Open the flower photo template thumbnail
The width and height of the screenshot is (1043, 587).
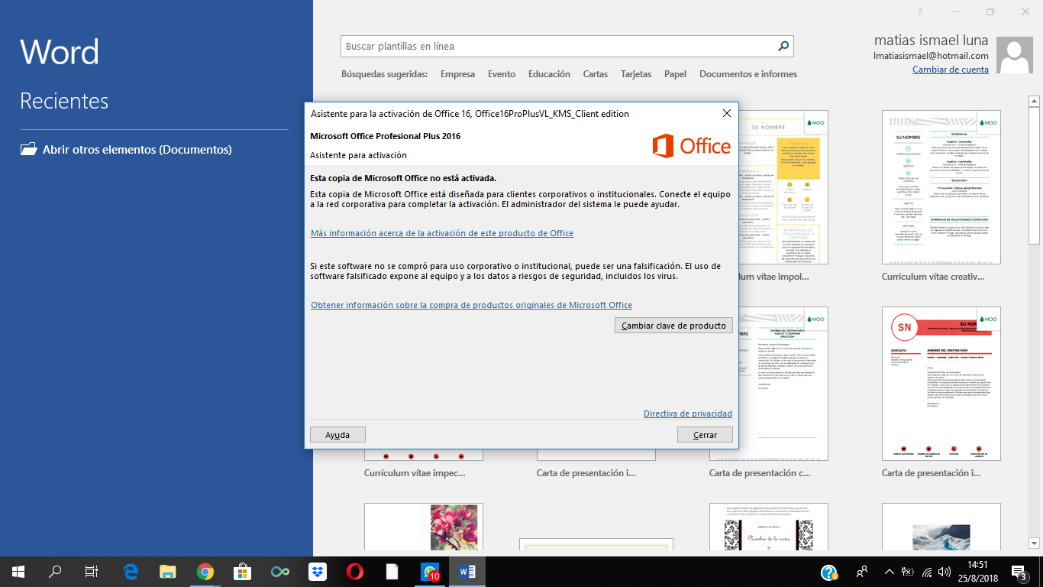pos(423,527)
